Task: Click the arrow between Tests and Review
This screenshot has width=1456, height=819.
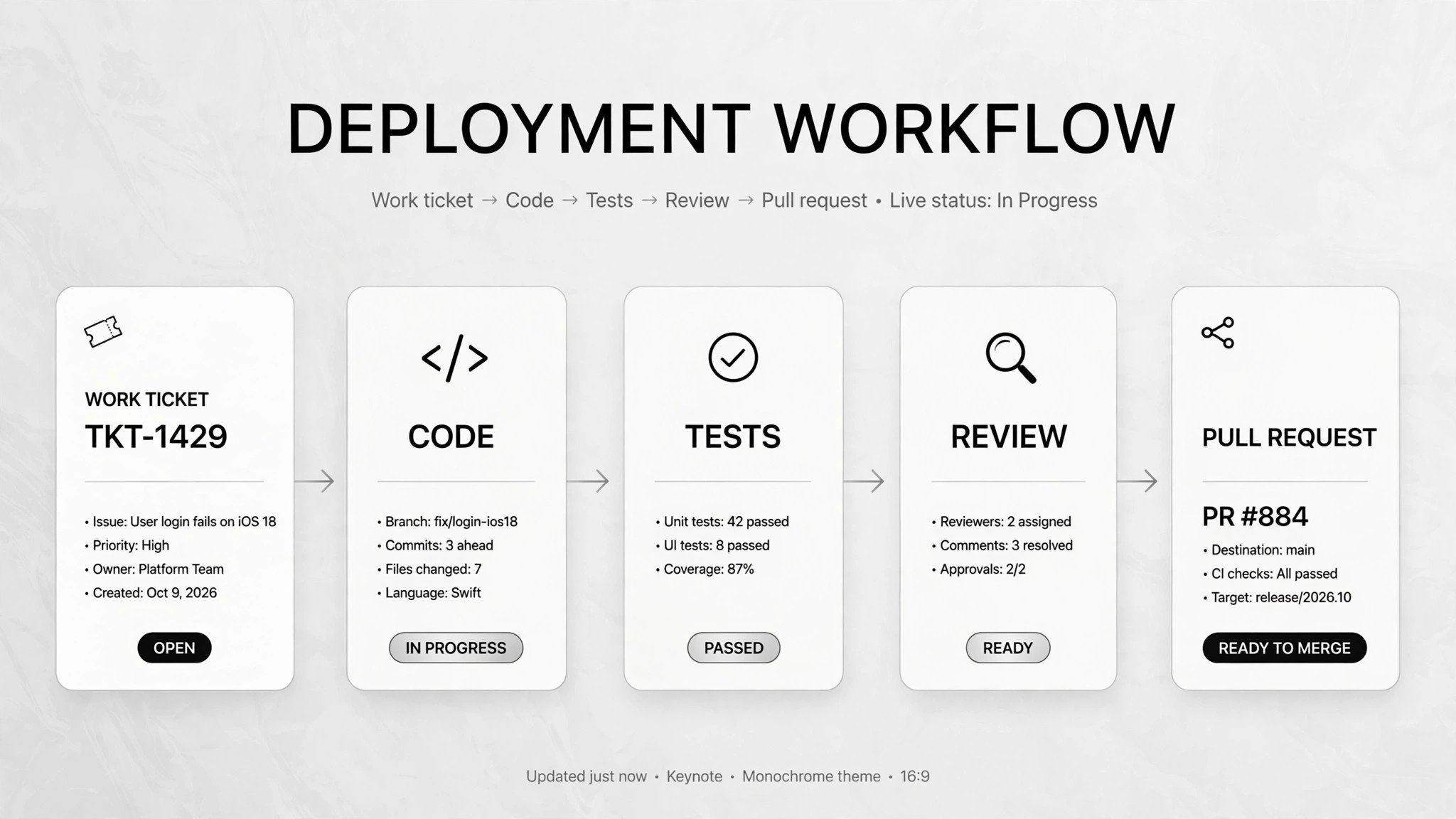Action: click(864, 481)
